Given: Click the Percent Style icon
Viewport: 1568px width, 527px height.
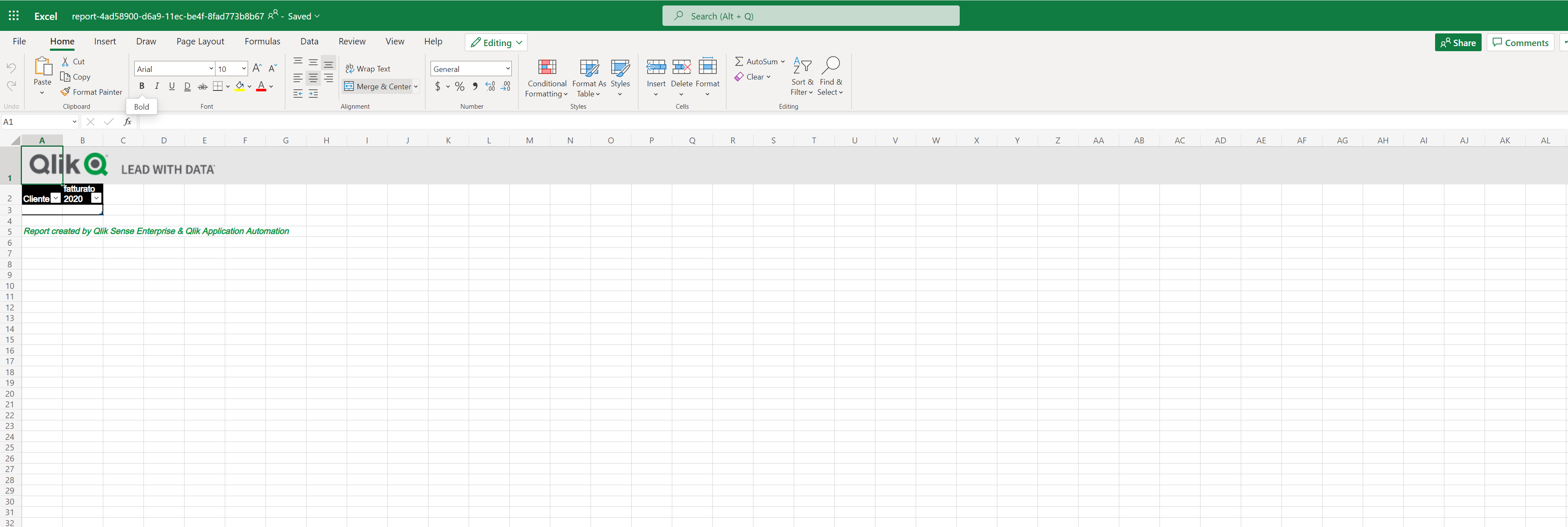Looking at the screenshot, I should pyautogui.click(x=460, y=86).
